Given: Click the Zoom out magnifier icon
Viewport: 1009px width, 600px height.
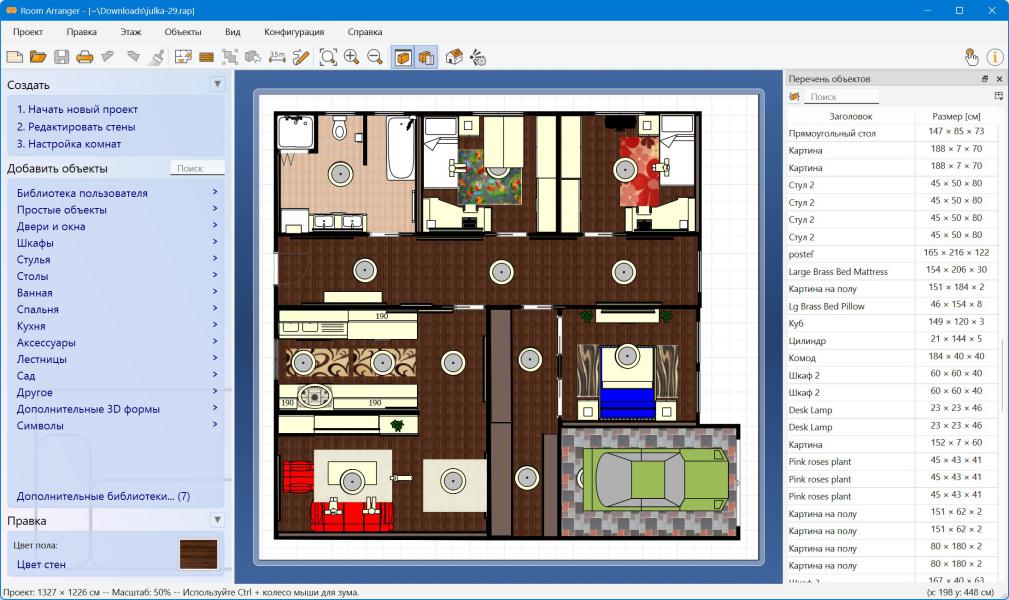Looking at the screenshot, I should [375, 57].
